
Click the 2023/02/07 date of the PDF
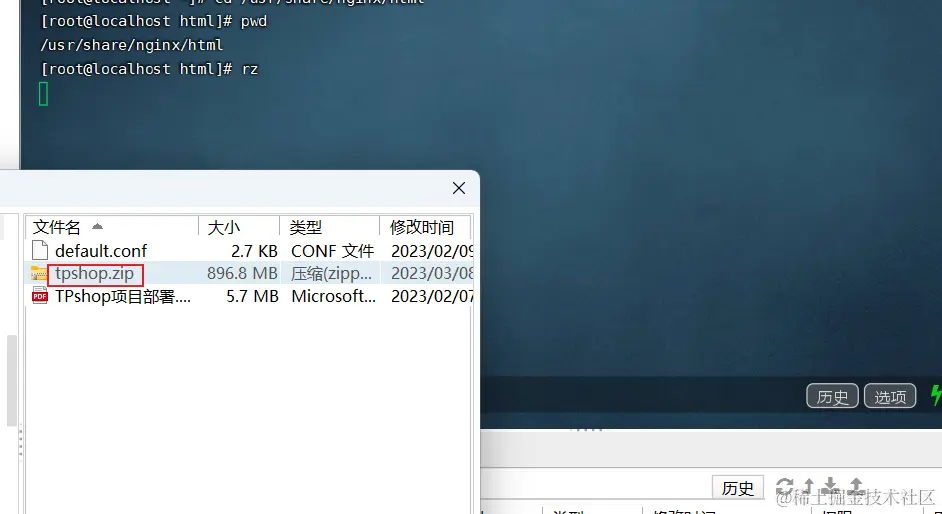[432, 297]
